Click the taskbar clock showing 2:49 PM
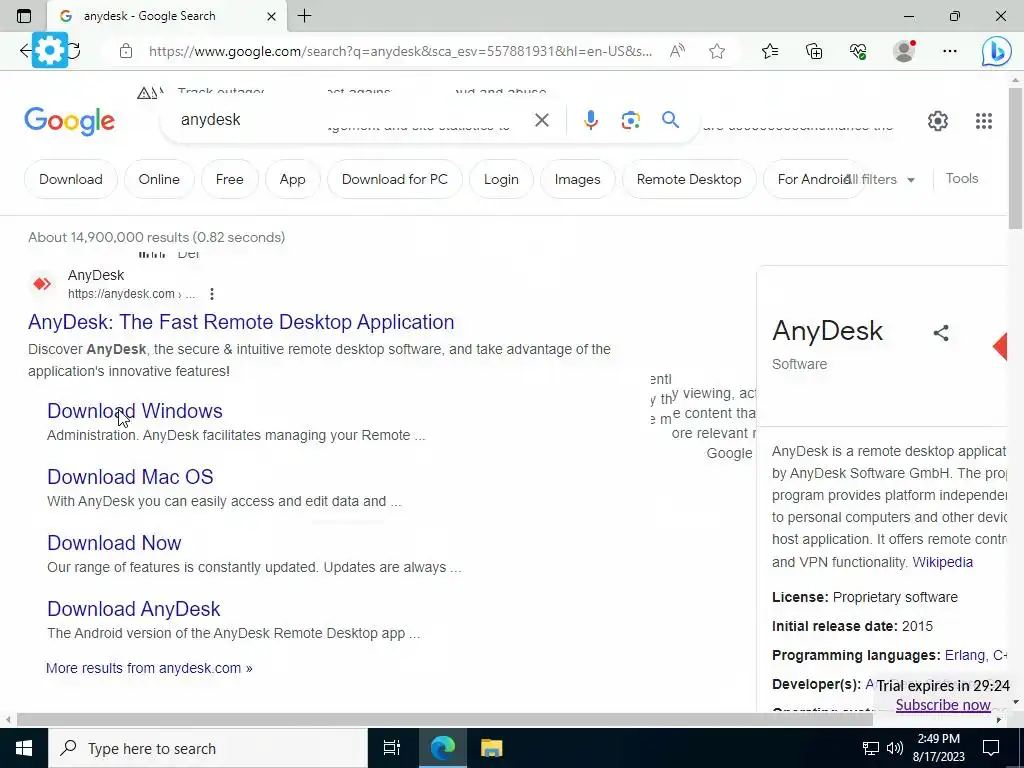Screen dimensions: 1024x768 tap(938, 748)
